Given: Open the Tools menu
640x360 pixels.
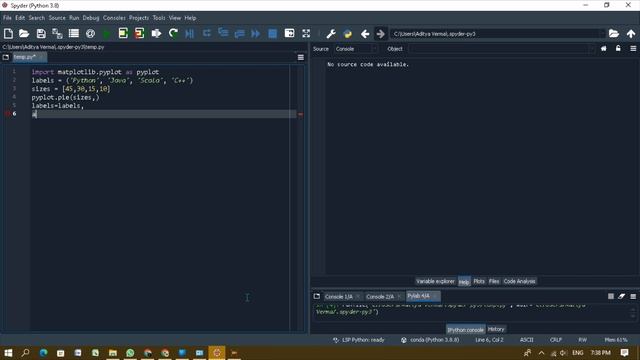Looking at the screenshot, I should point(159,18).
